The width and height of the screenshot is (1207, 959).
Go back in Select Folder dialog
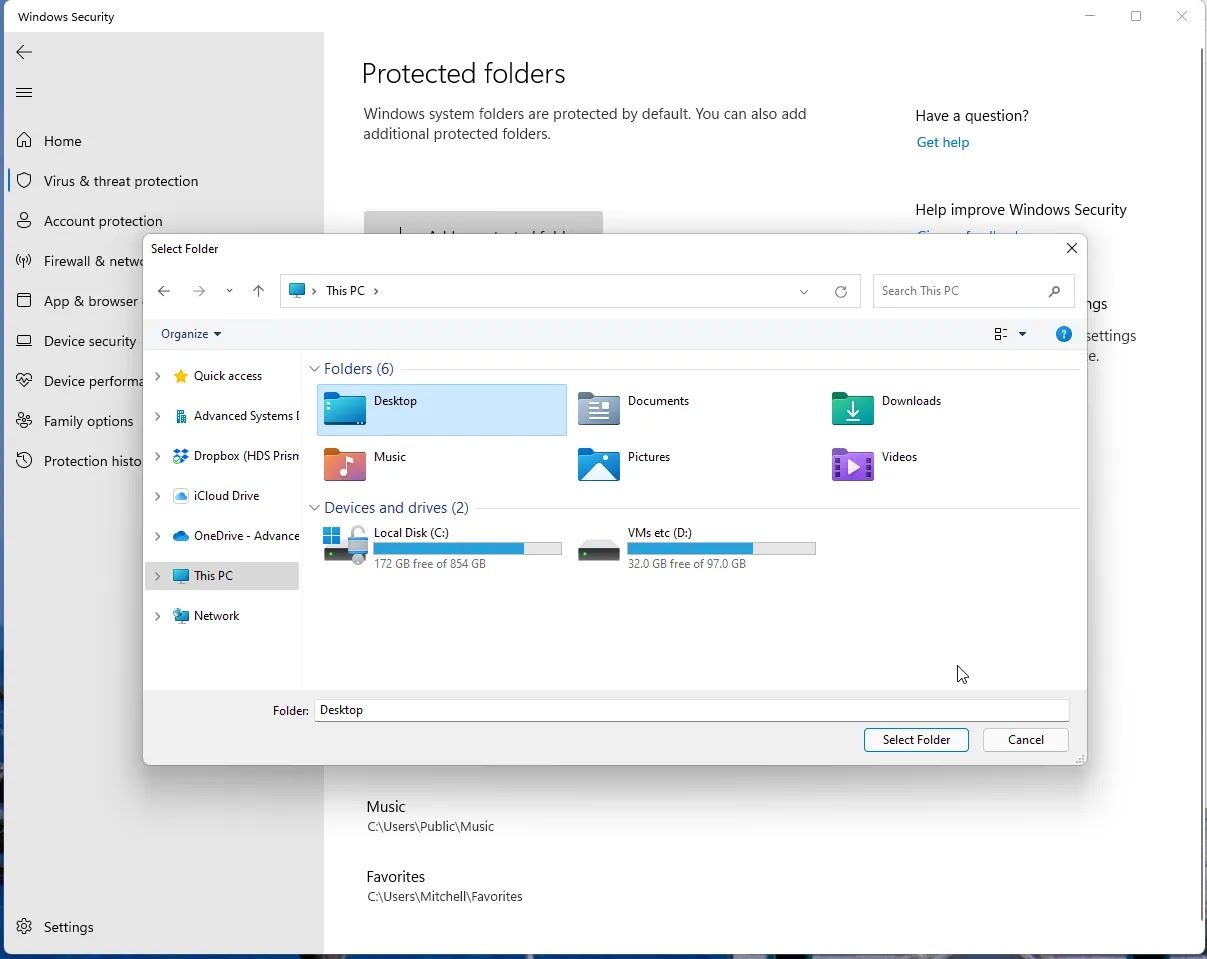(x=164, y=291)
